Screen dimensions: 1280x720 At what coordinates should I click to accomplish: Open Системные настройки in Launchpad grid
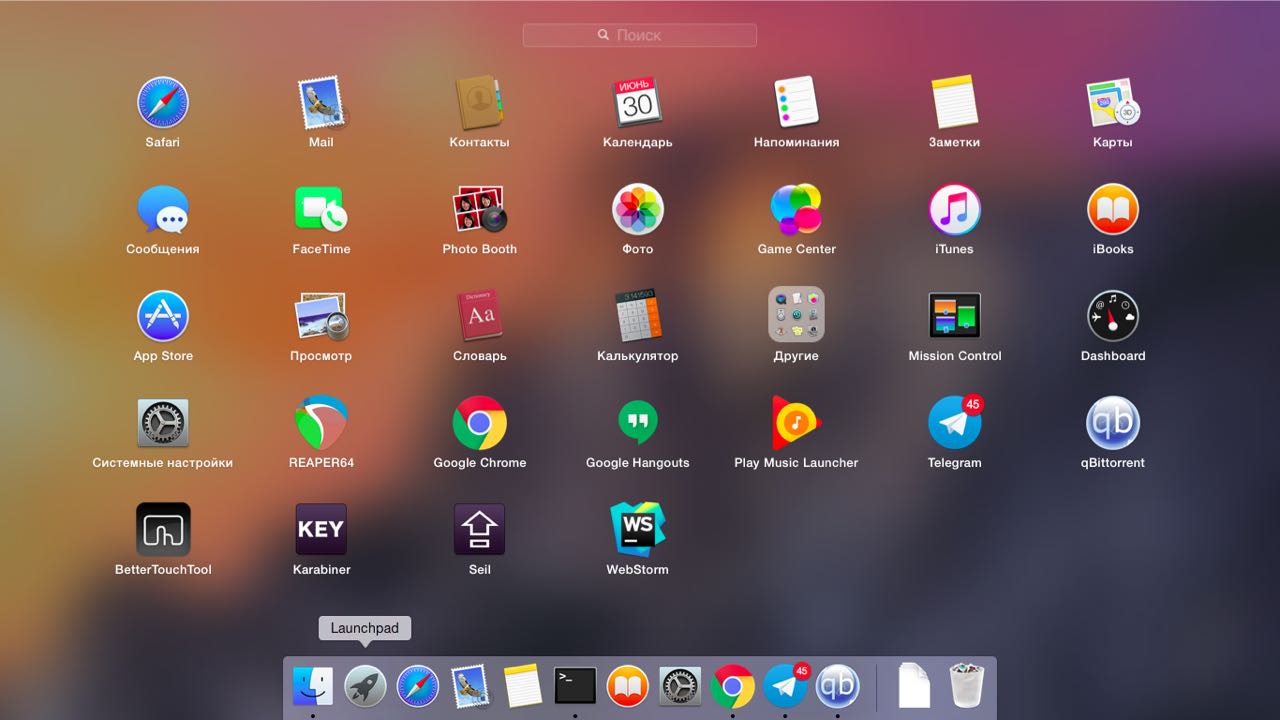click(163, 424)
